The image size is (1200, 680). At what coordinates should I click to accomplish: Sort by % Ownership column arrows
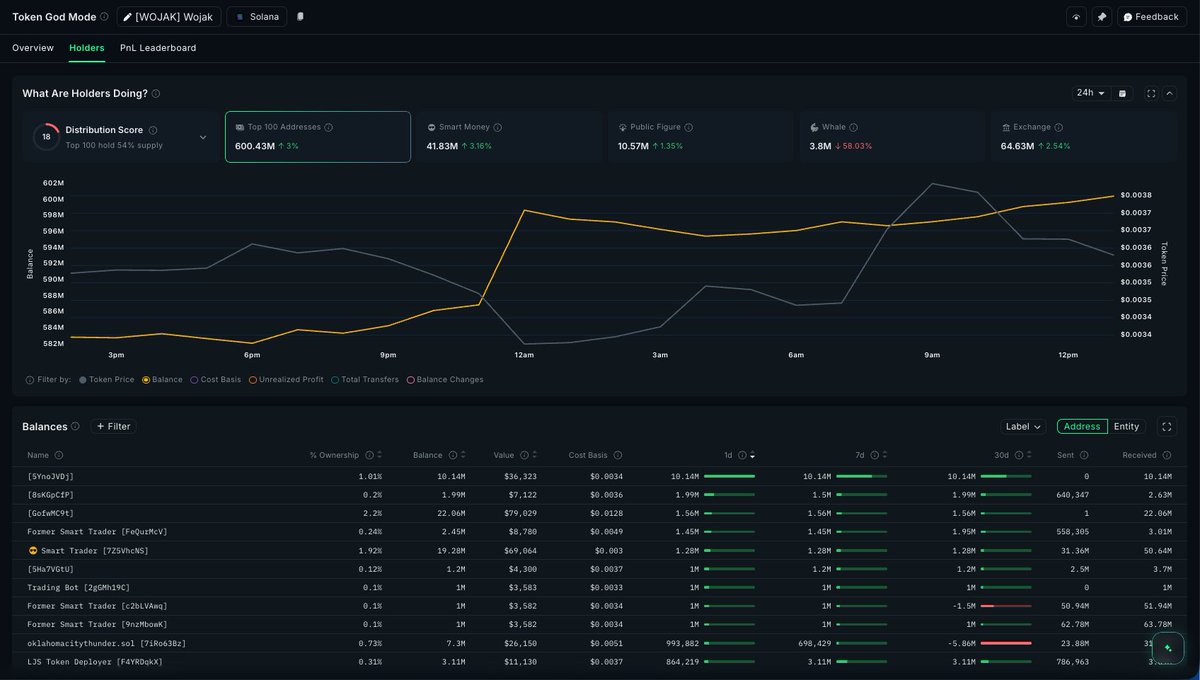pos(379,455)
